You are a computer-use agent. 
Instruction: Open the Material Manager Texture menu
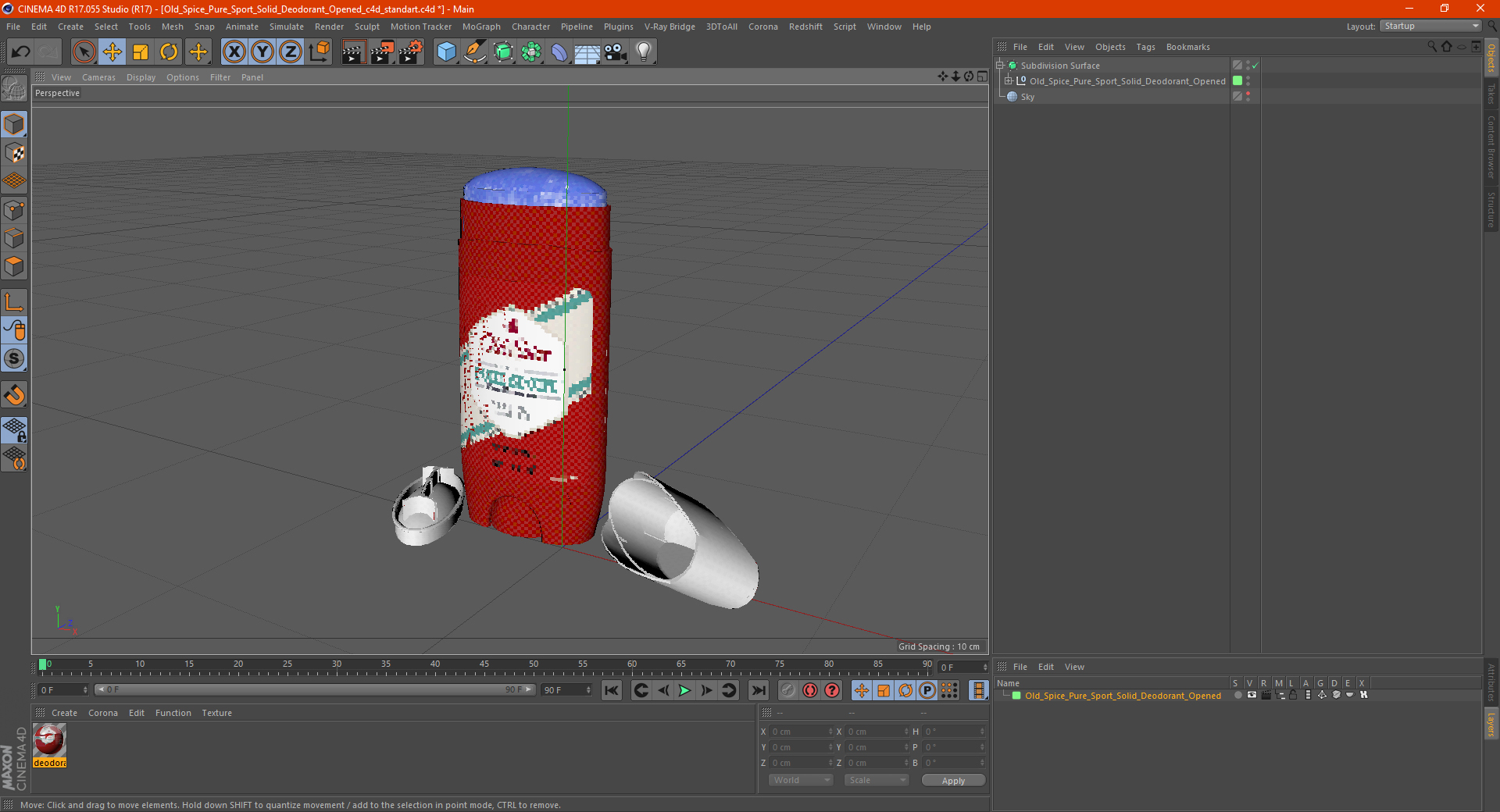[216, 713]
